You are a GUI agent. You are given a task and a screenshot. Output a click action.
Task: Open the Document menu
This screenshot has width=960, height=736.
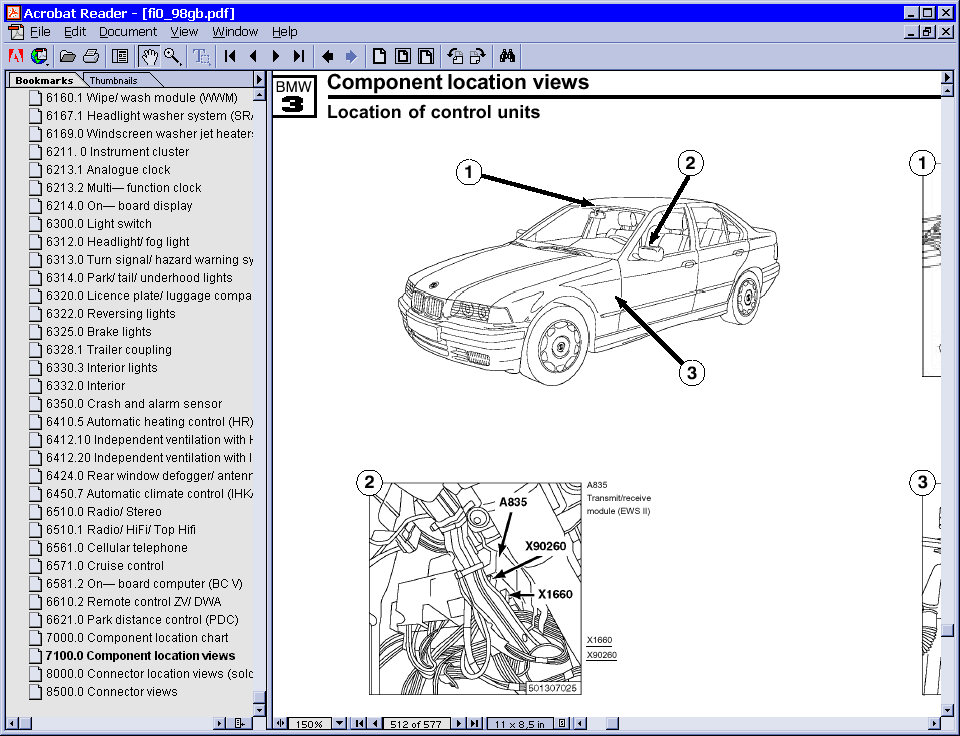(128, 31)
